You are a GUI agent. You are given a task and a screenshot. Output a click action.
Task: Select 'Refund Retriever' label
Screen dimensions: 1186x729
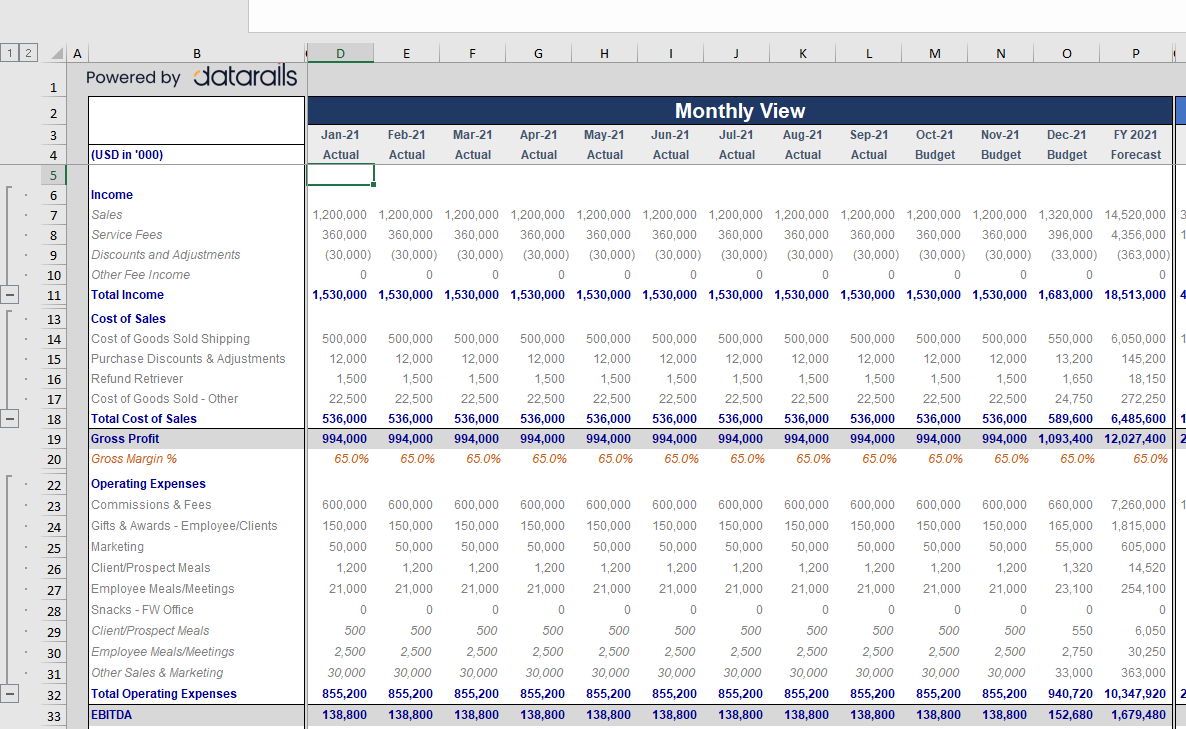137,378
